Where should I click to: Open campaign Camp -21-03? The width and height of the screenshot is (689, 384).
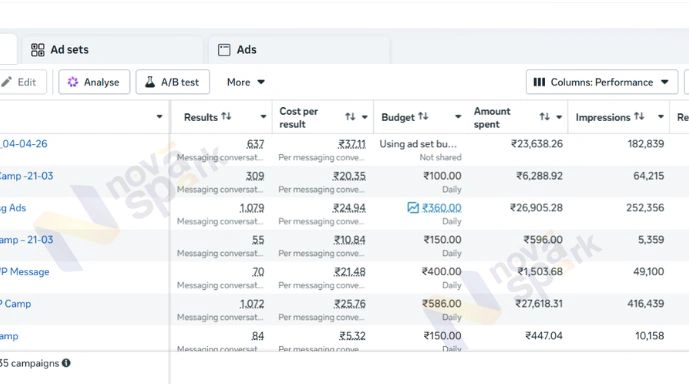(26, 176)
